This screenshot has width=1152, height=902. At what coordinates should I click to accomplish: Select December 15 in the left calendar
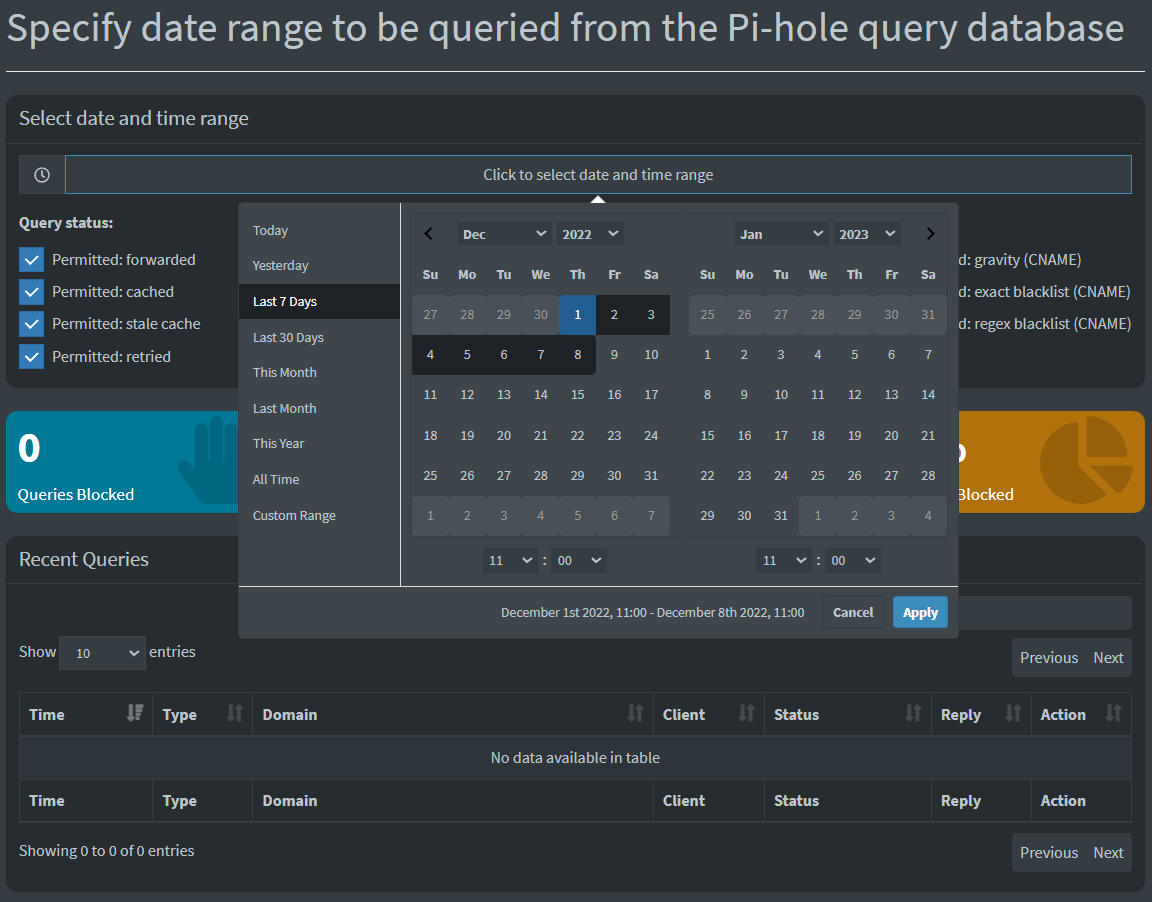coord(577,395)
